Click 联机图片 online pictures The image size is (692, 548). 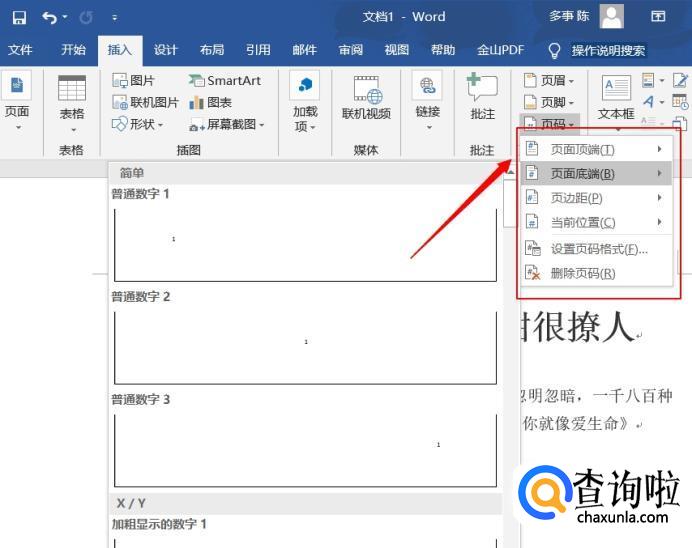point(146,102)
